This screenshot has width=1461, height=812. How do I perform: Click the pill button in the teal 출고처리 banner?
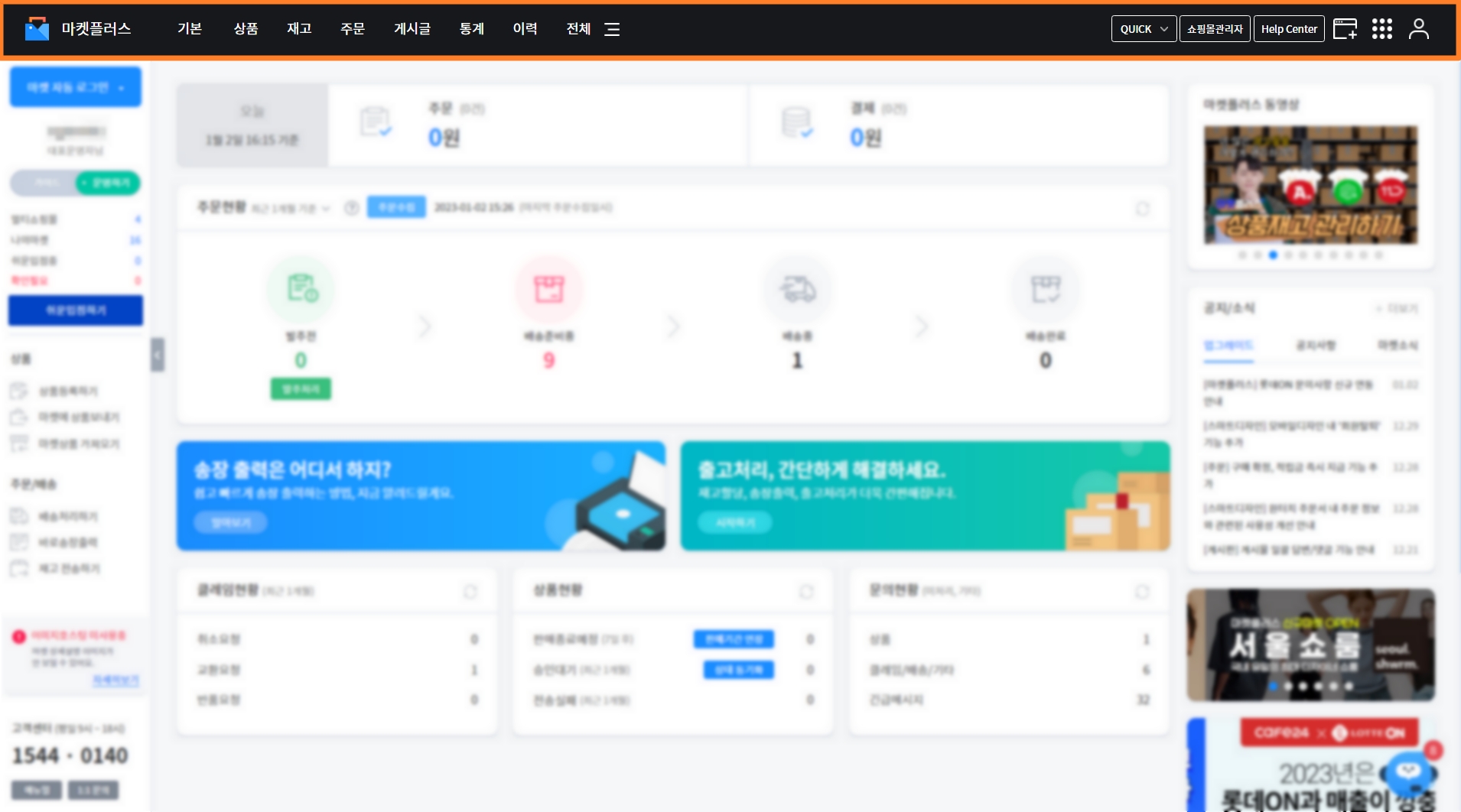pyautogui.click(x=735, y=522)
